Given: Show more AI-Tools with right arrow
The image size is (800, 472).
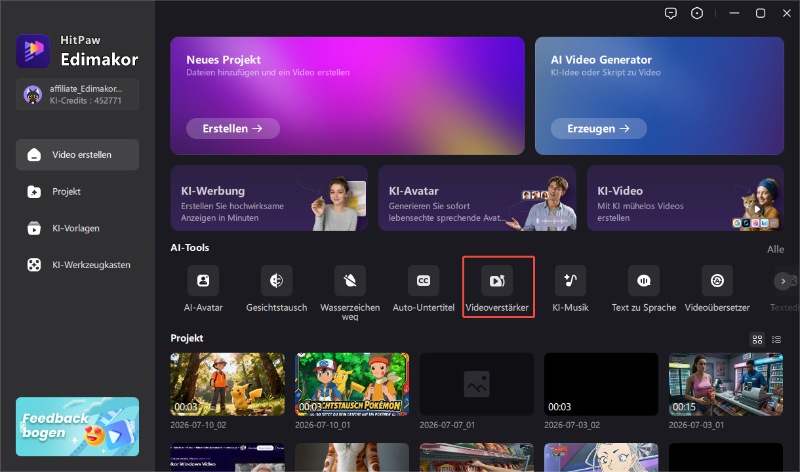Looking at the screenshot, I should coord(783,281).
